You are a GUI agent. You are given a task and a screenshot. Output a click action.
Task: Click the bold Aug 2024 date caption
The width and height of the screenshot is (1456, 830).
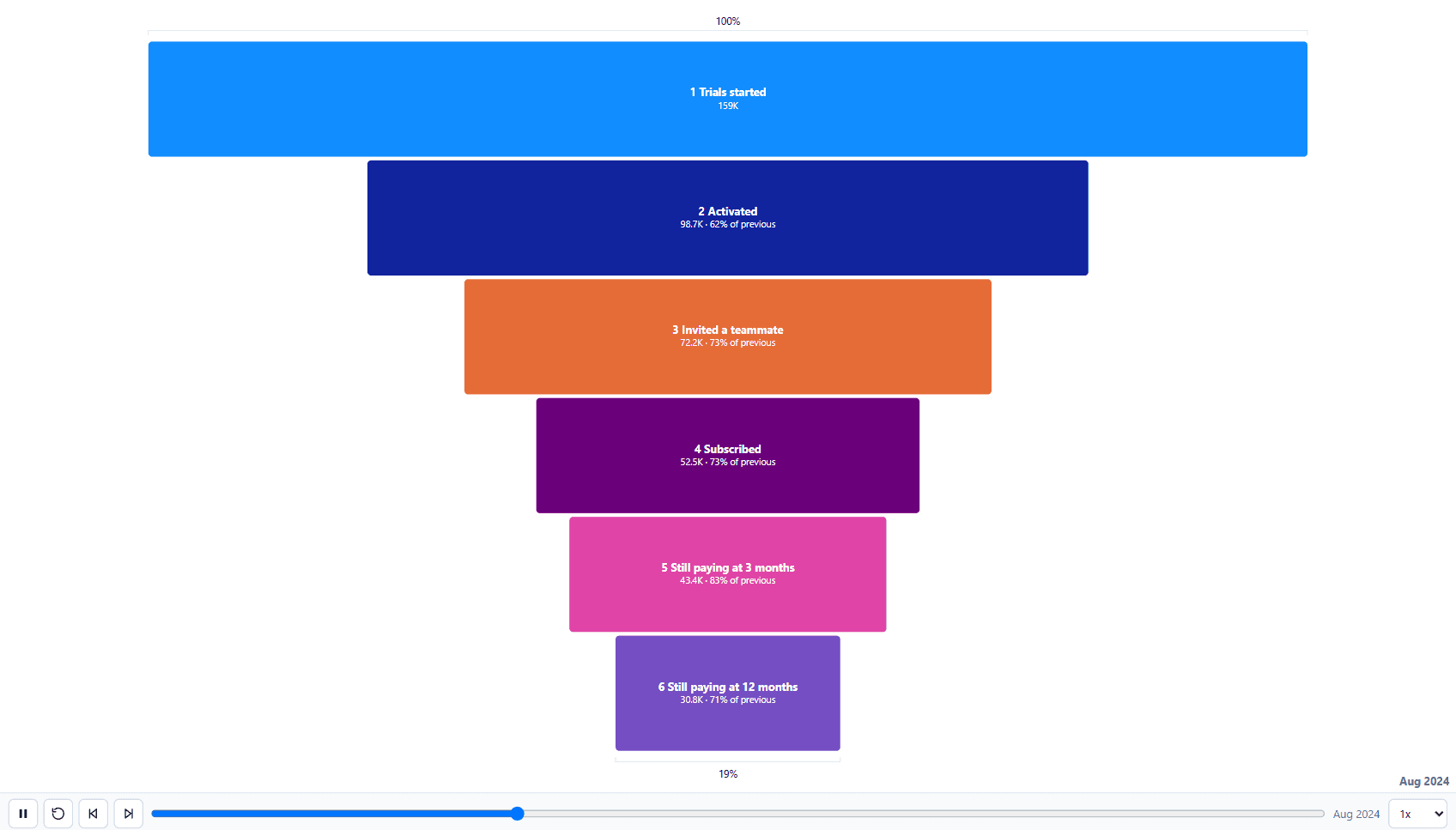click(1424, 781)
